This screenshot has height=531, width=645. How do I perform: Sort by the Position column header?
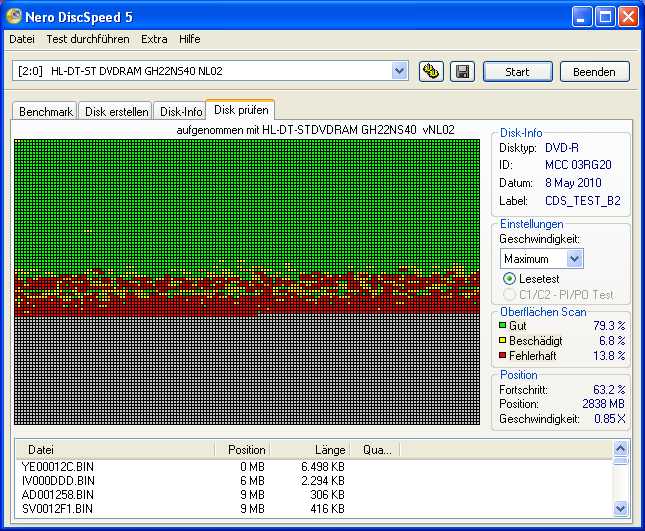243,450
